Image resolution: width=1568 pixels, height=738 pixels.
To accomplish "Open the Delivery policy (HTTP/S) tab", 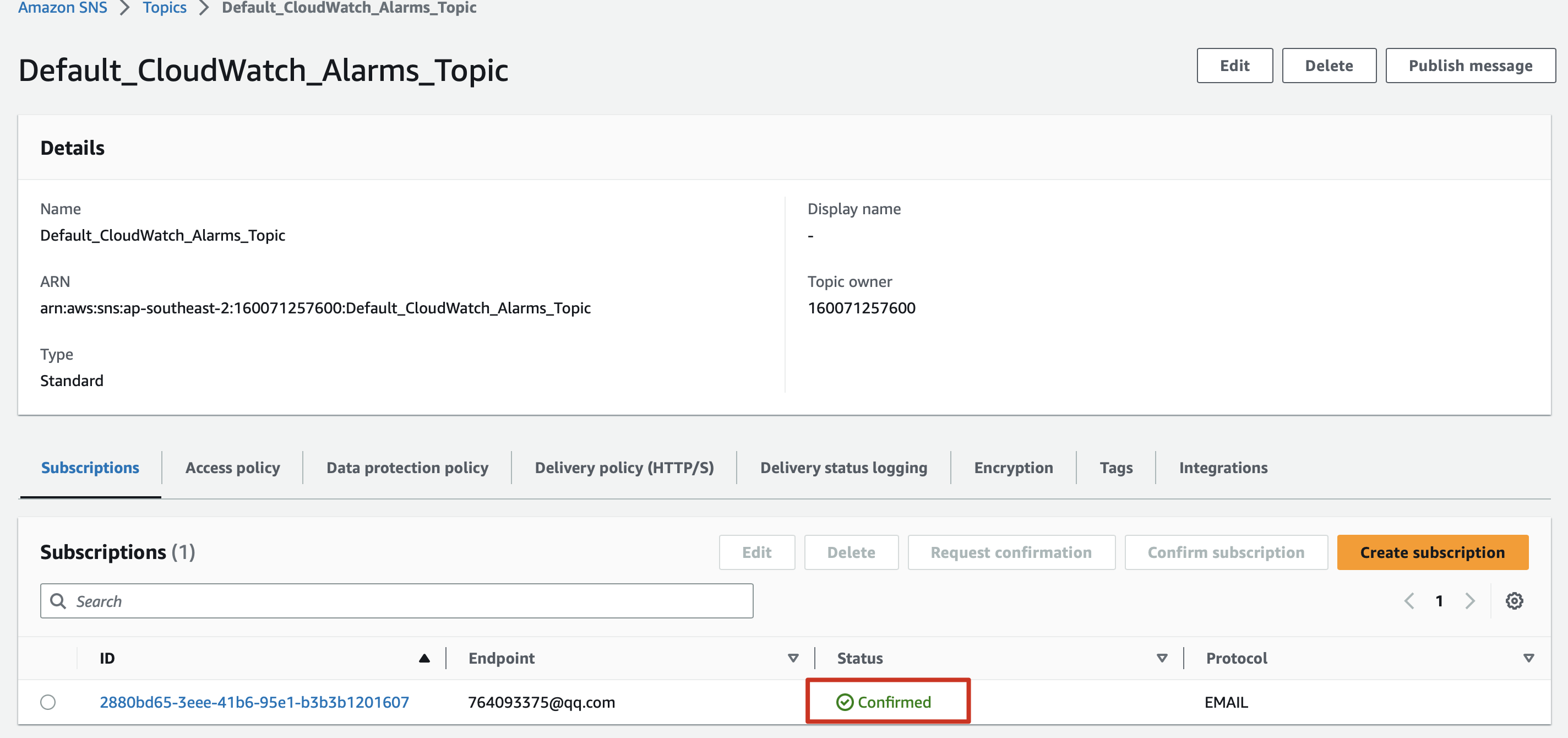I will [x=624, y=468].
